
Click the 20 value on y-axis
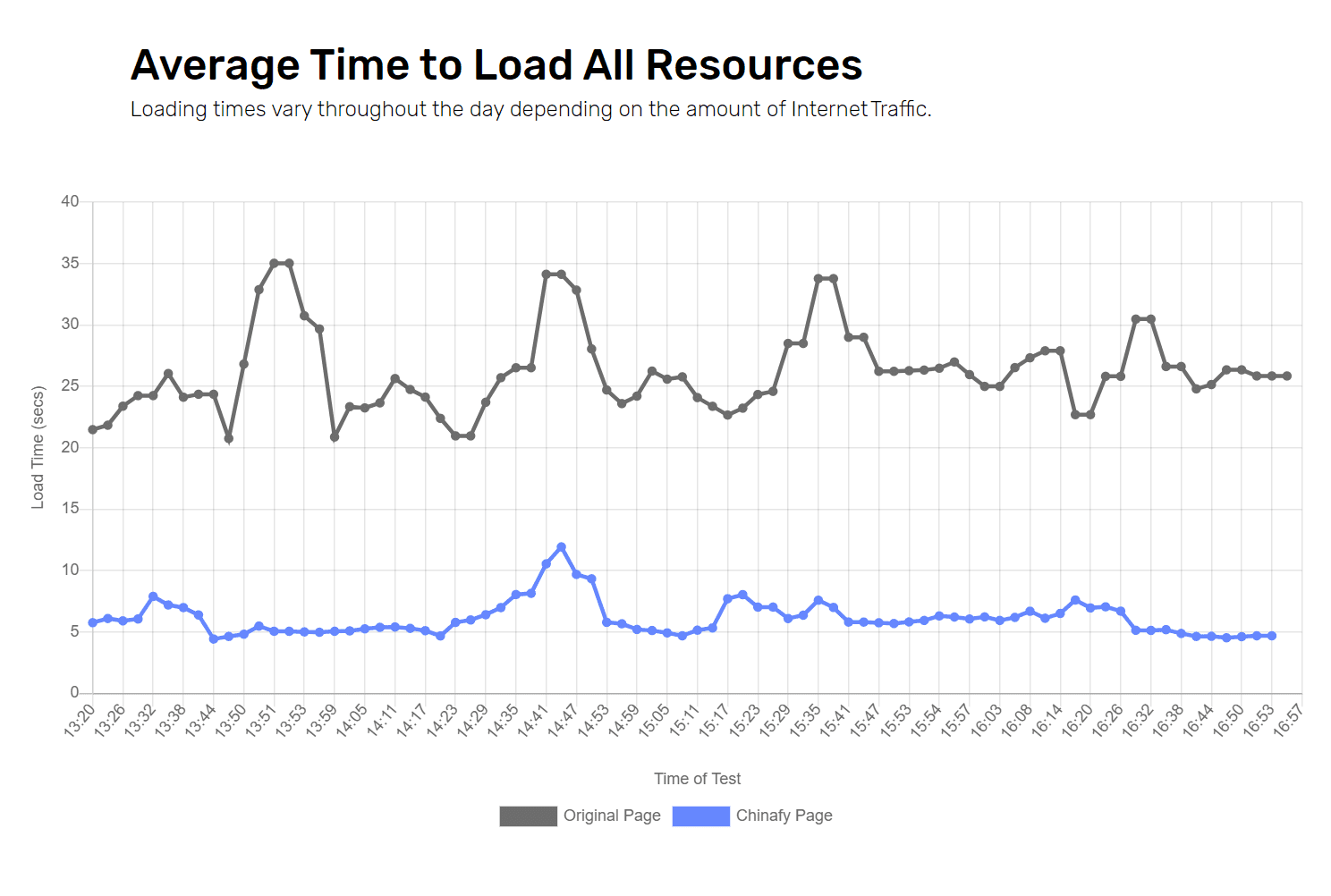tap(70, 447)
